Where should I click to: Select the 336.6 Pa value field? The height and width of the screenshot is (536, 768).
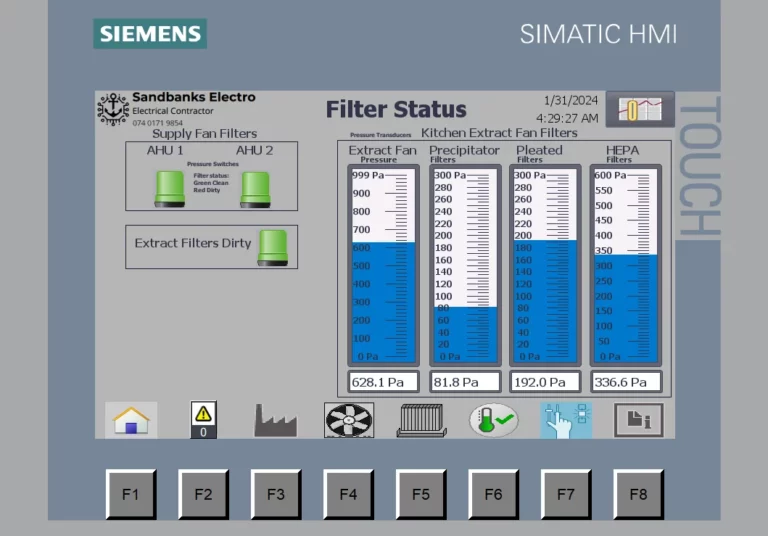coord(625,382)
